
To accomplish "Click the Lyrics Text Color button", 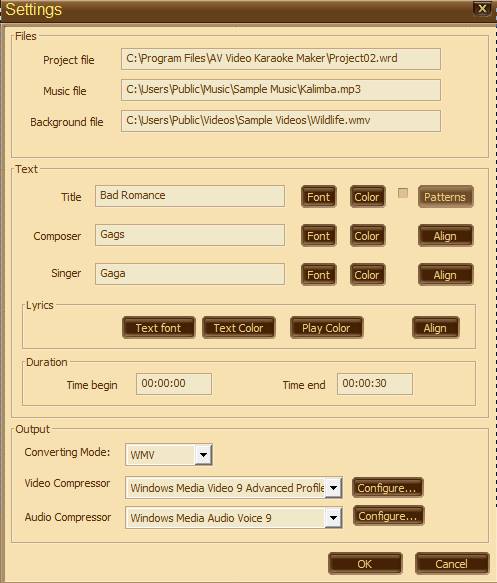I will 239,328.
